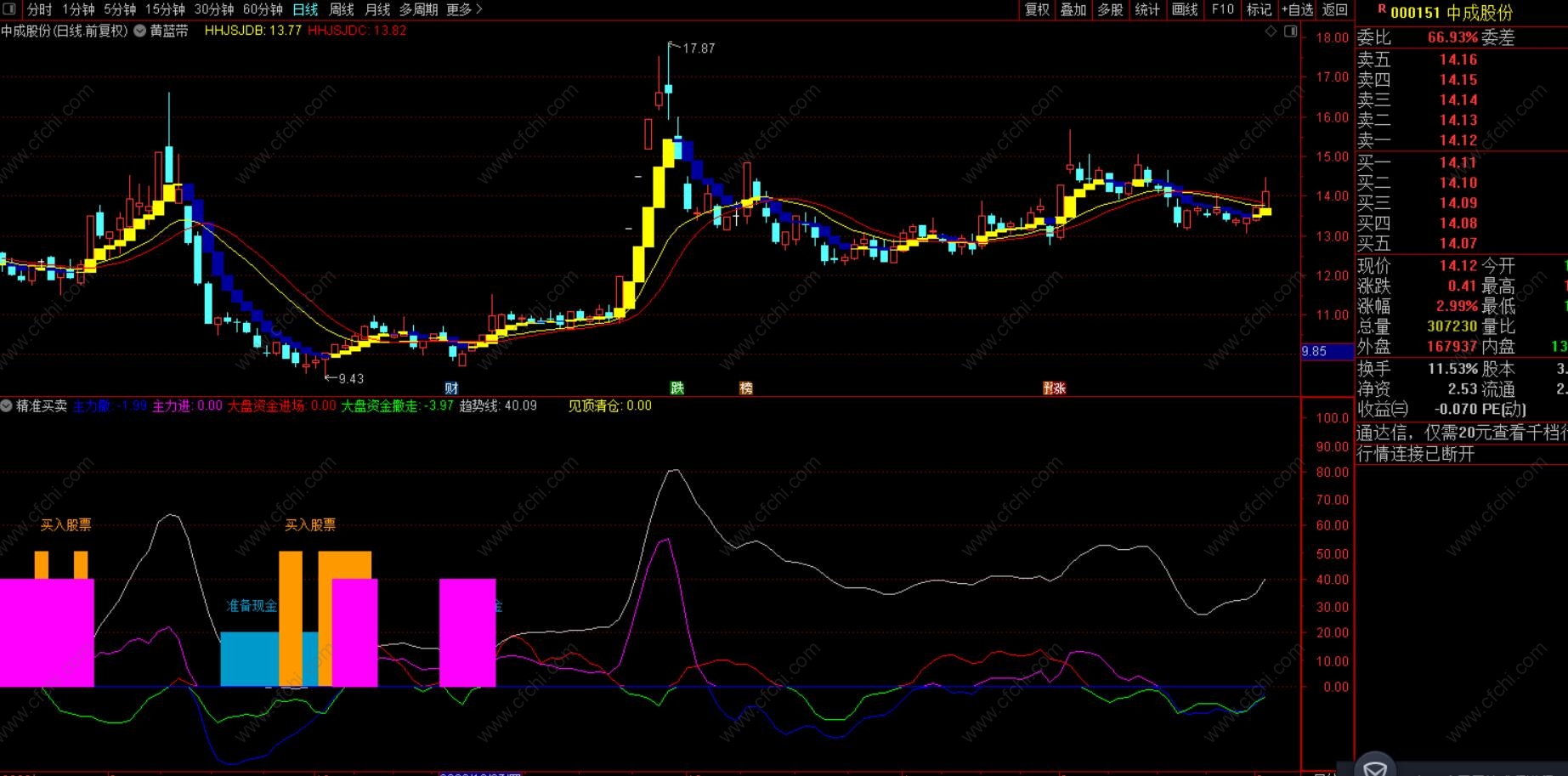The width and height of the screenshot is (1568, 776).
Task: Switch to the 周线 period tab
Action: click(342, 9)
